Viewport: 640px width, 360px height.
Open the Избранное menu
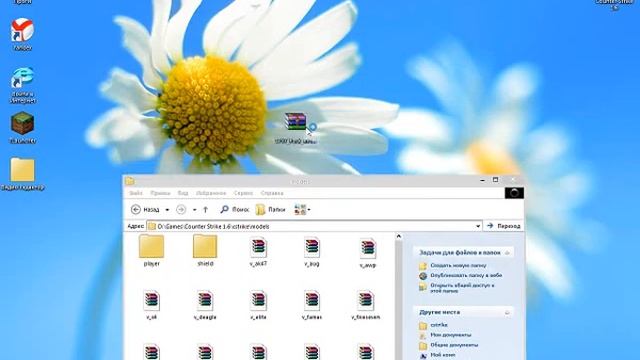(x=211, y=193)
